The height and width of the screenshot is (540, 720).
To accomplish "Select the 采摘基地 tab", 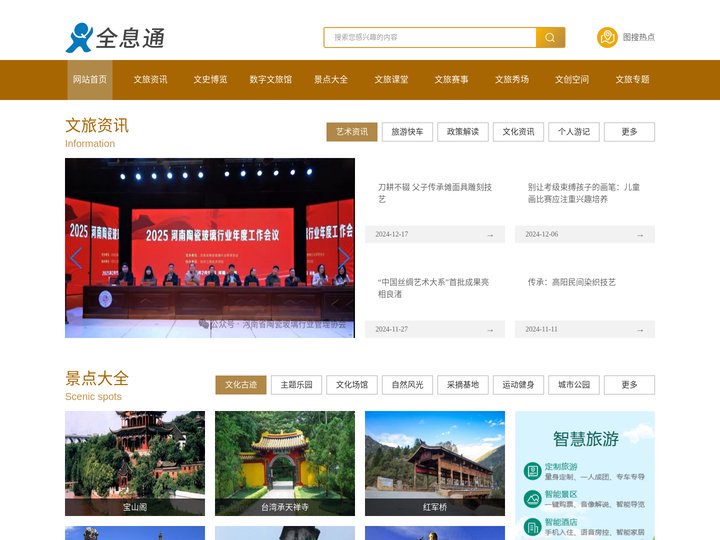I will click(463, 385).
